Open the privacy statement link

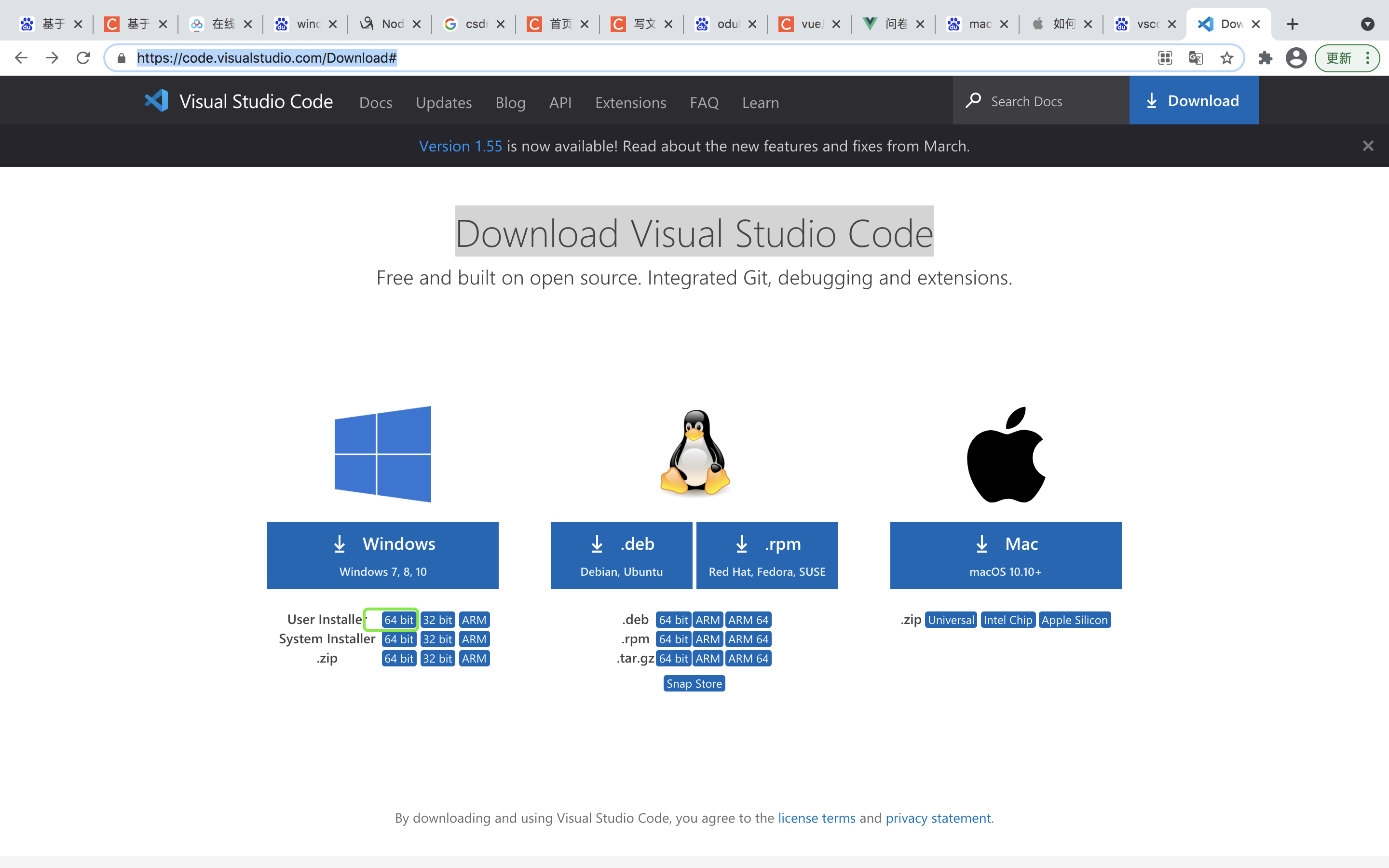pos(938,818)
